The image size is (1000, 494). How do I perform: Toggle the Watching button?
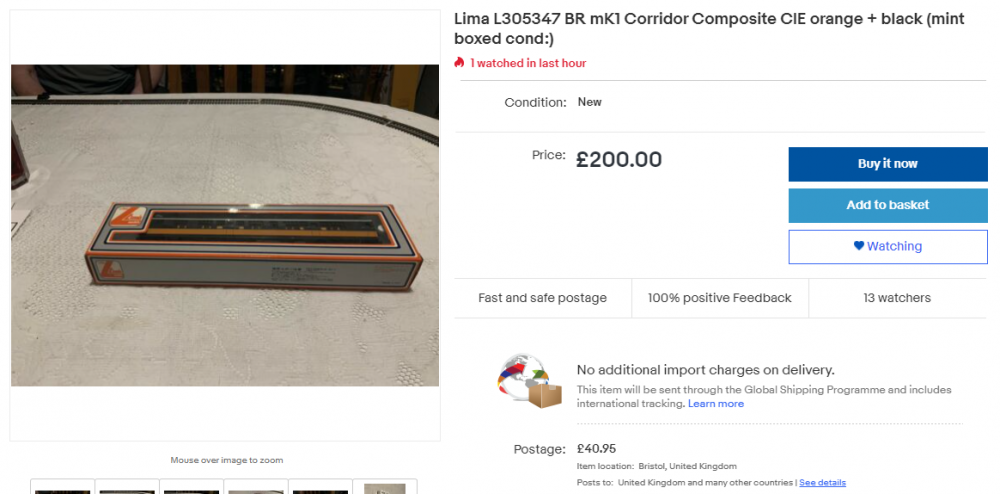point(887,246)
